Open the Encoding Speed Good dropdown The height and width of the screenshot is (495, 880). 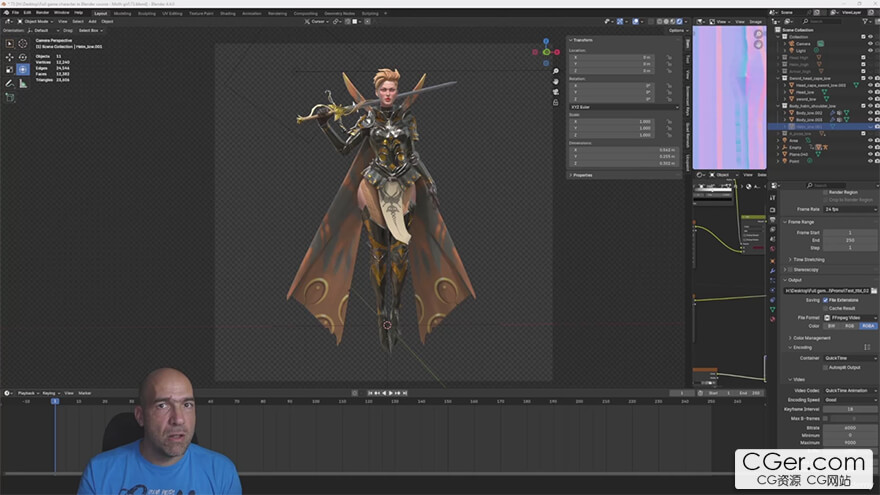850,400
